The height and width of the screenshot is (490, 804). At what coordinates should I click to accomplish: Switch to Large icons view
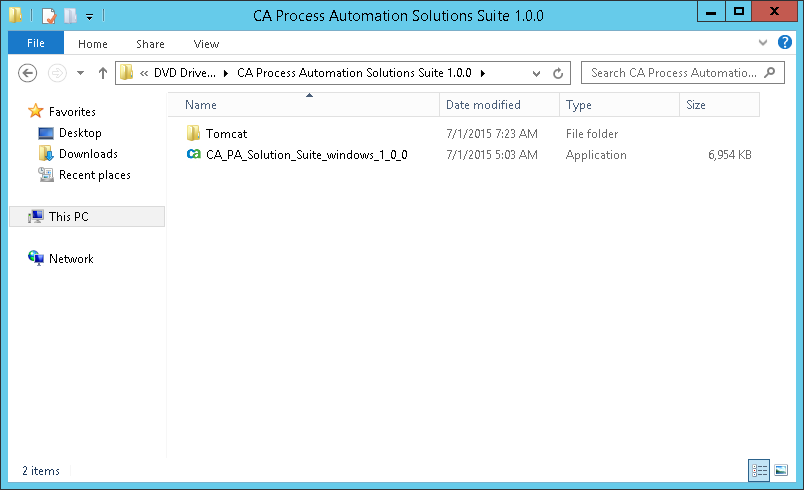[x=781, y=470]
